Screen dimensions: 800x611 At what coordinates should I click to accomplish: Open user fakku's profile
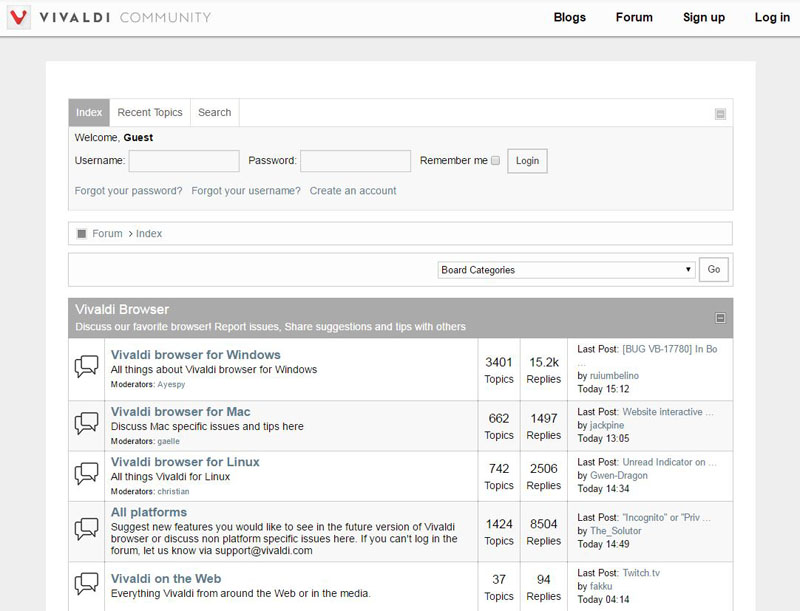(x=601, y=586)
